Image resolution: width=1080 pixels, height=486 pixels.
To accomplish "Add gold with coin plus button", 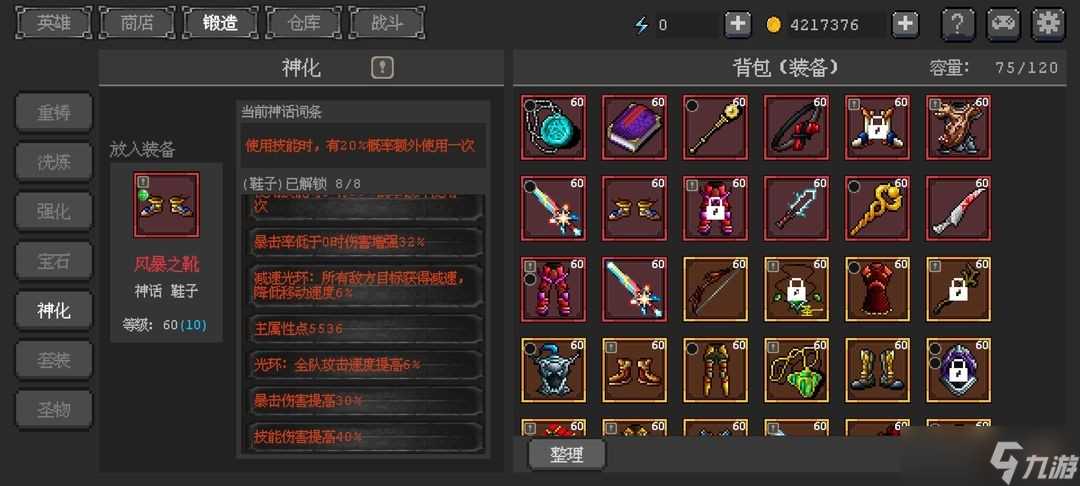I will point(905,25).
